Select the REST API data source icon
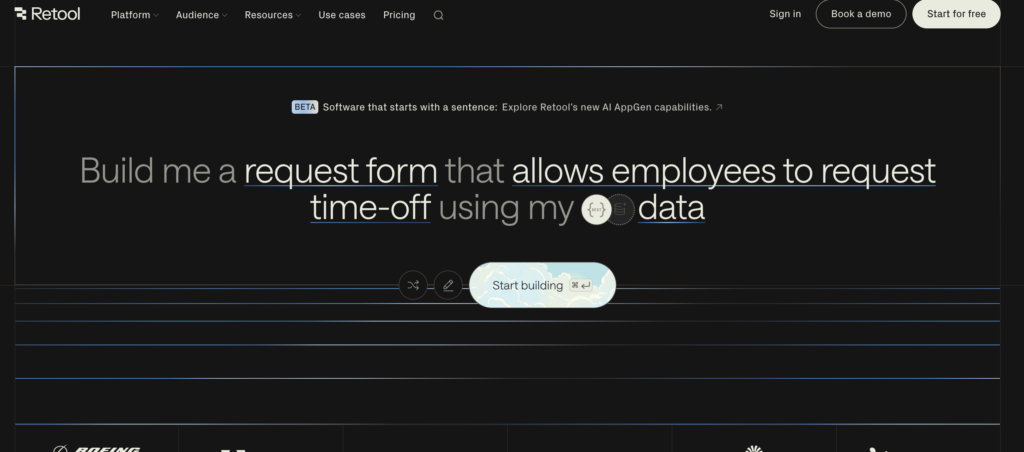 (x=597, y=209)
